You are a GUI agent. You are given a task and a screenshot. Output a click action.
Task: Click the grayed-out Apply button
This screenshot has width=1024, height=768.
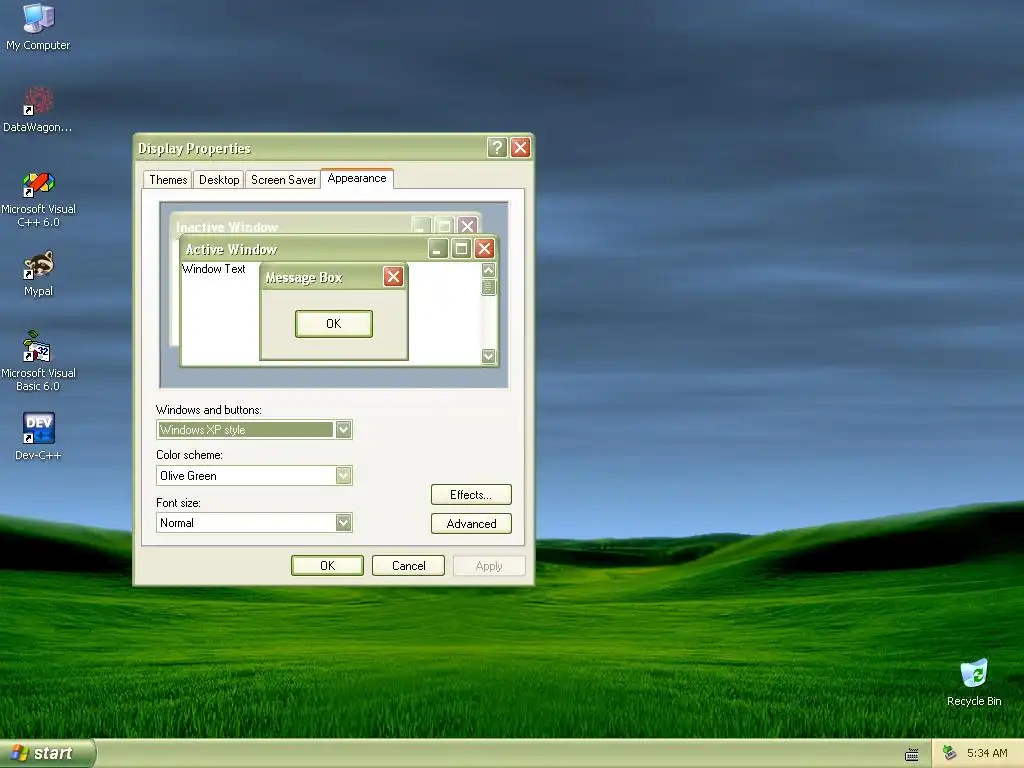pyautogui.click(x=489, y=566)
